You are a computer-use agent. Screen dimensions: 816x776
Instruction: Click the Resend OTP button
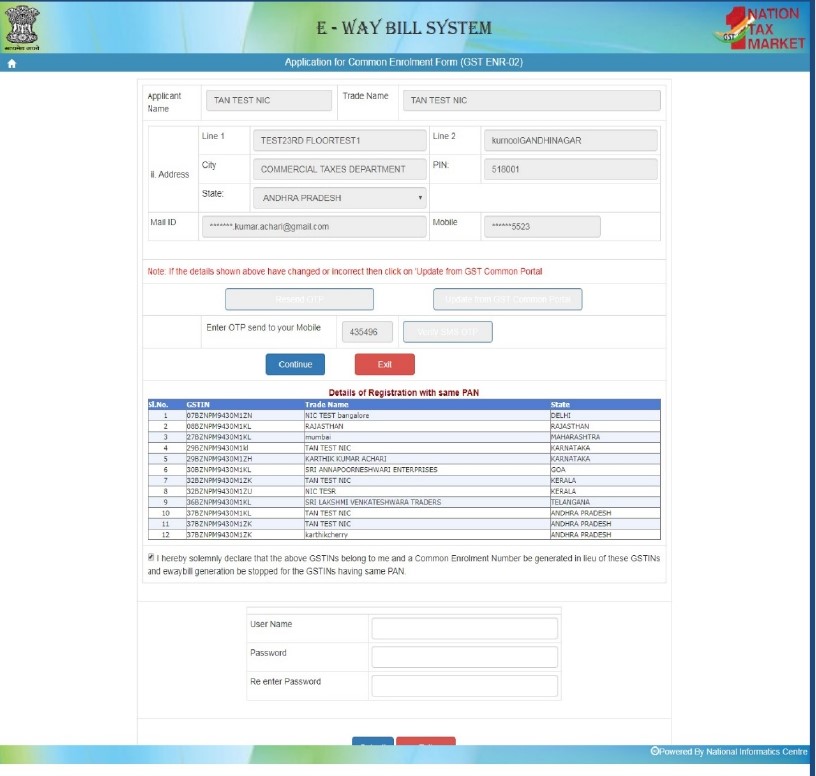click(299, 299)
